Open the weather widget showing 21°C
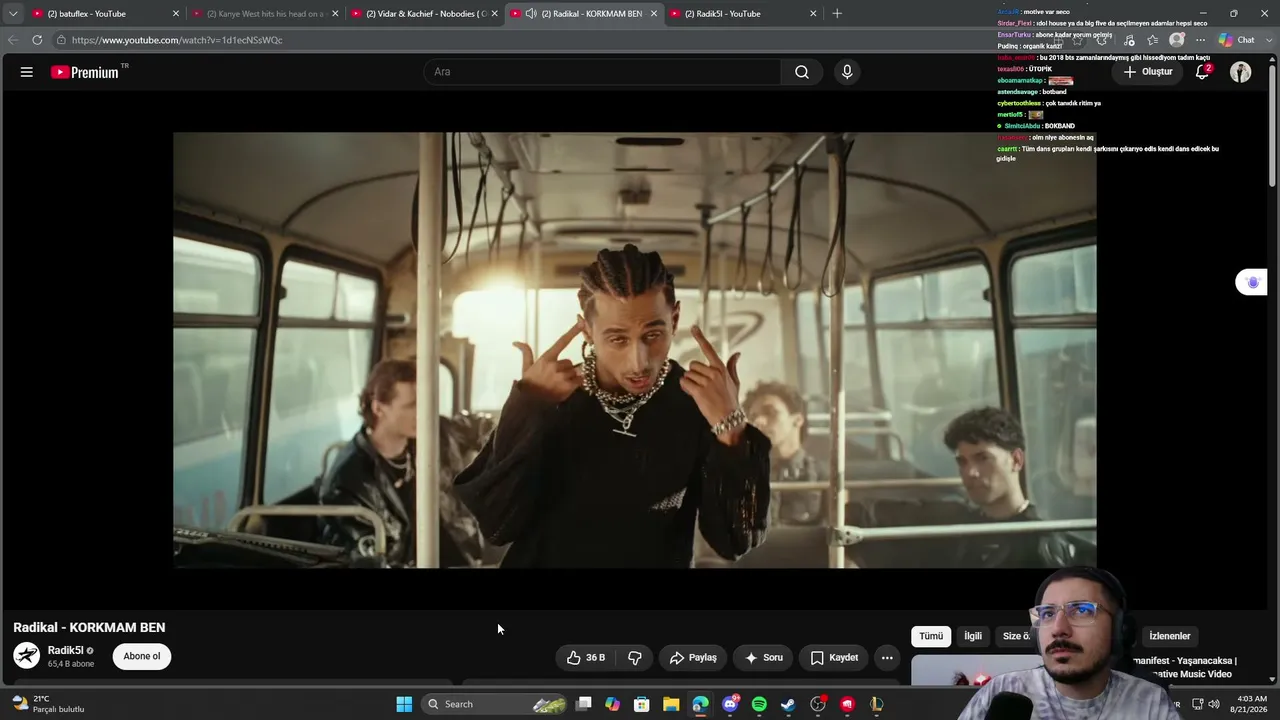 pos(48,704)
